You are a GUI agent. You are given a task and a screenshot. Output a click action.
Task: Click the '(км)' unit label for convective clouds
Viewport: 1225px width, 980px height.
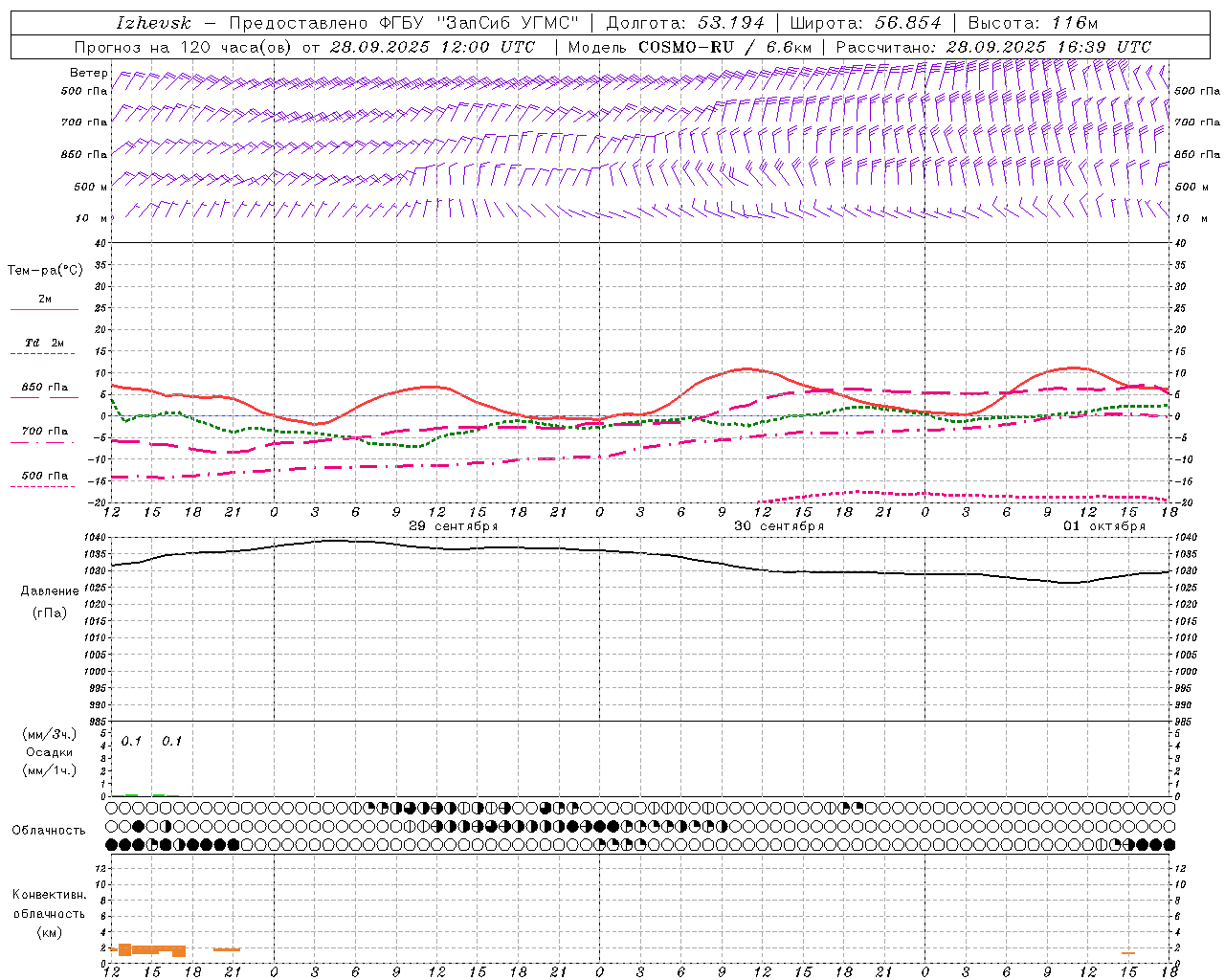50,932
